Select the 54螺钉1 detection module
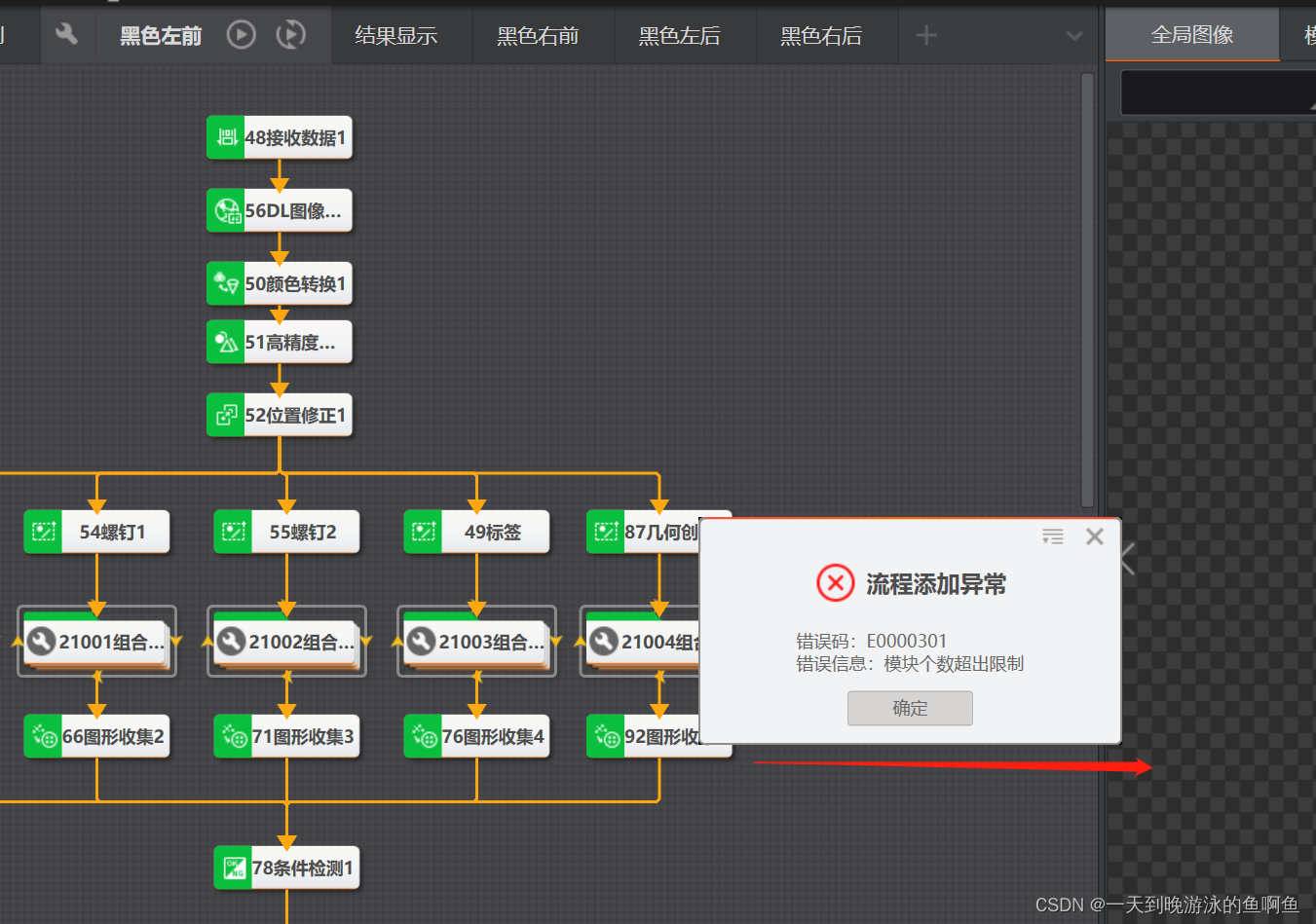 (96, 532)
